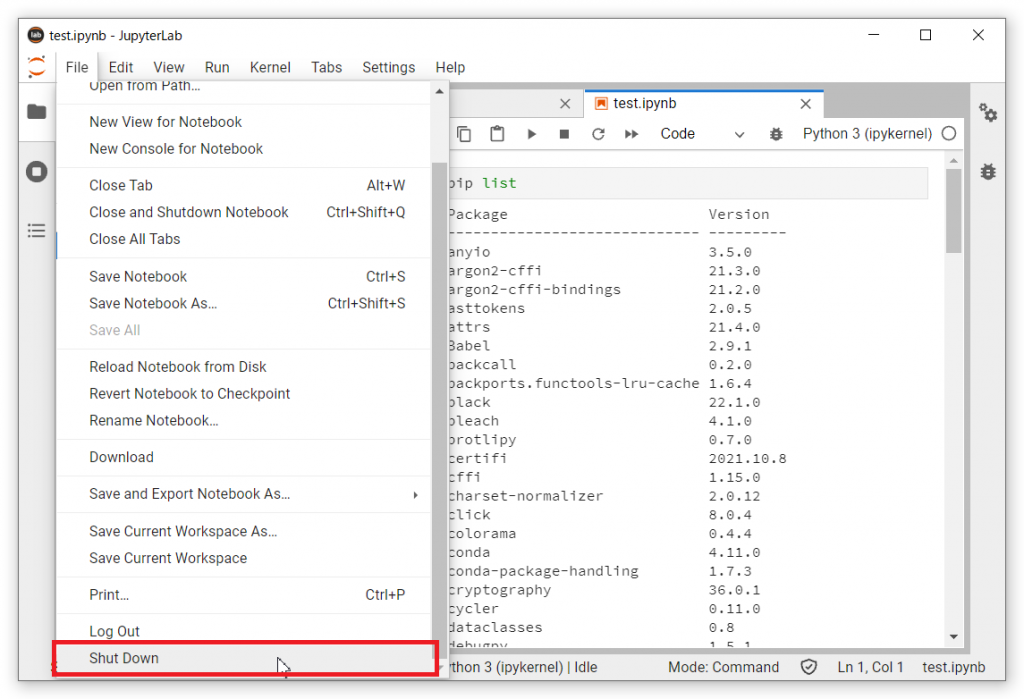Click the kernel status circle indicator

point(948,133)
